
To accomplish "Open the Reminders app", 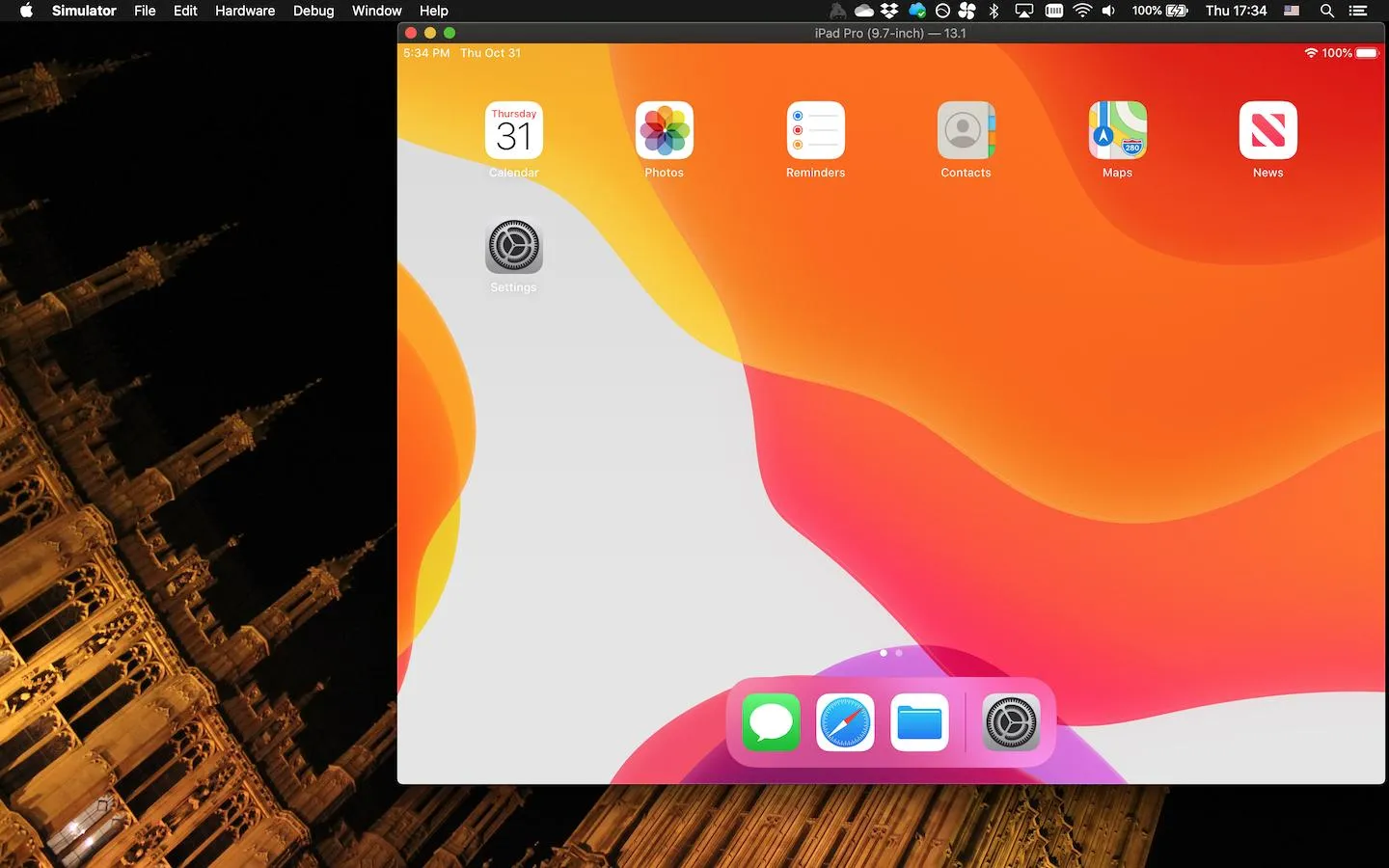I will [x=815, y=130].
